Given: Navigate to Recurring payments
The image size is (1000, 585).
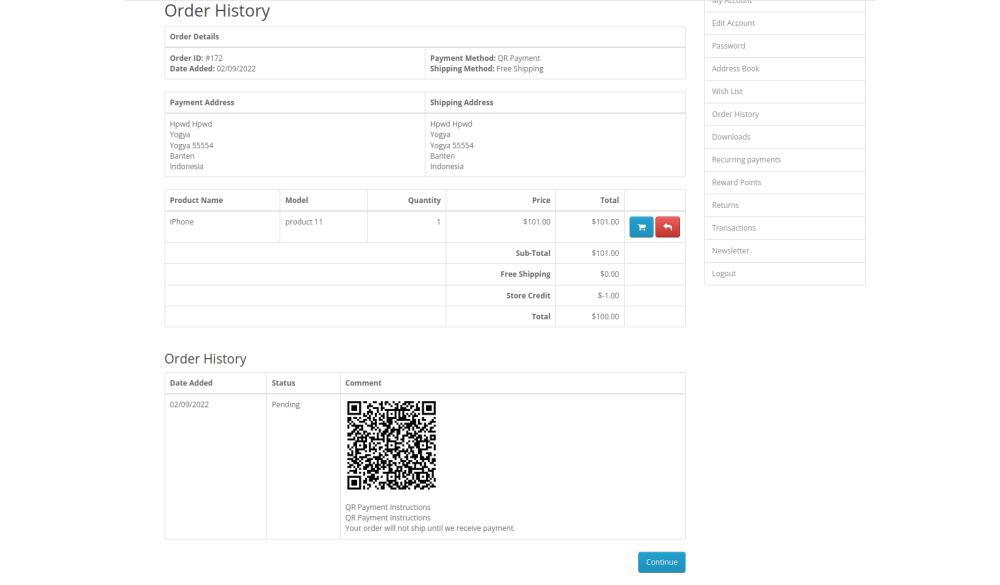Looking at the screenshot, I should click(x=746, y=160).
